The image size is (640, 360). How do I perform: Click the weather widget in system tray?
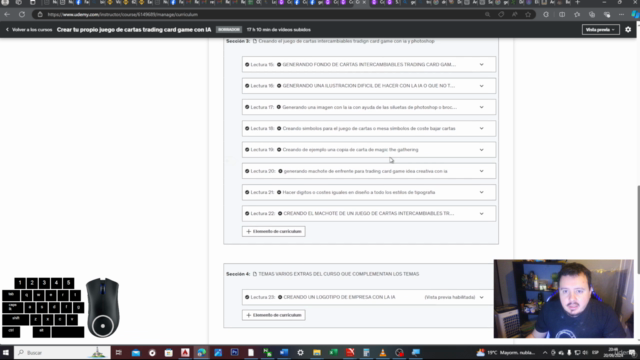coord(505,353)
